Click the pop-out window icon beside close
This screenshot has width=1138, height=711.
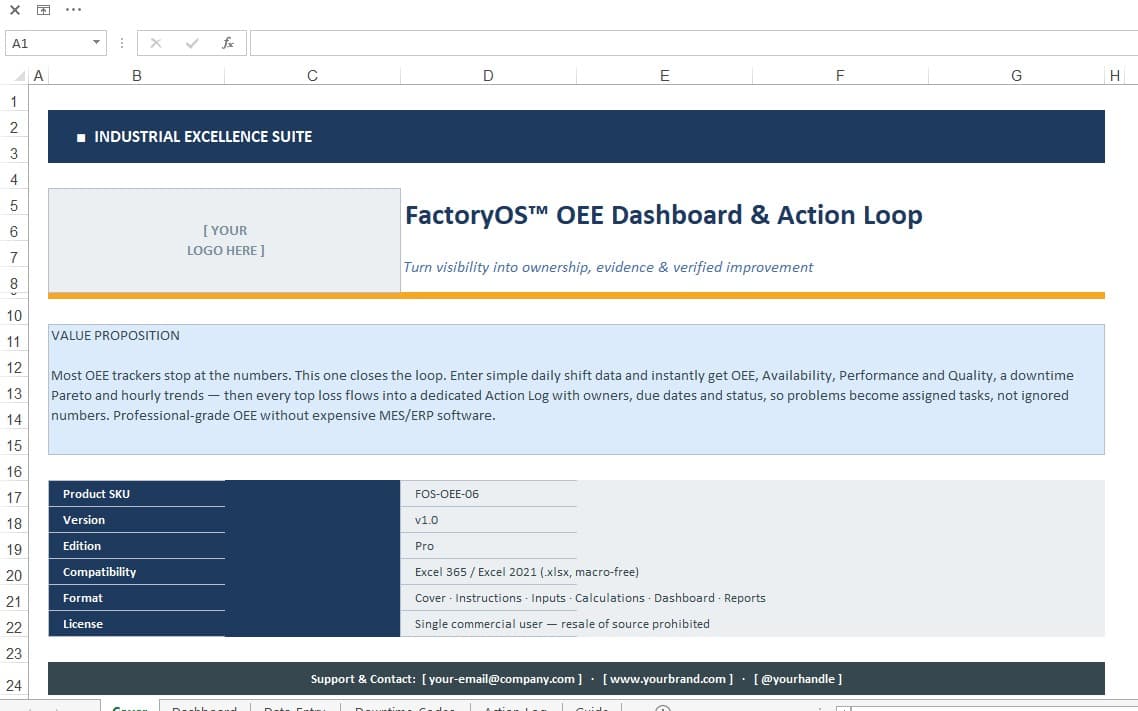pyautogui.click(x=44, y=10)
